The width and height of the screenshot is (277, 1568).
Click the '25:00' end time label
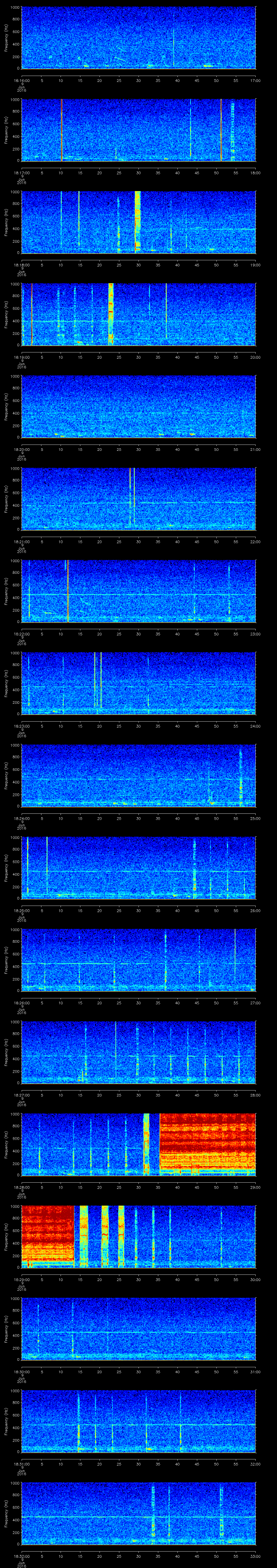coord(255,818)
